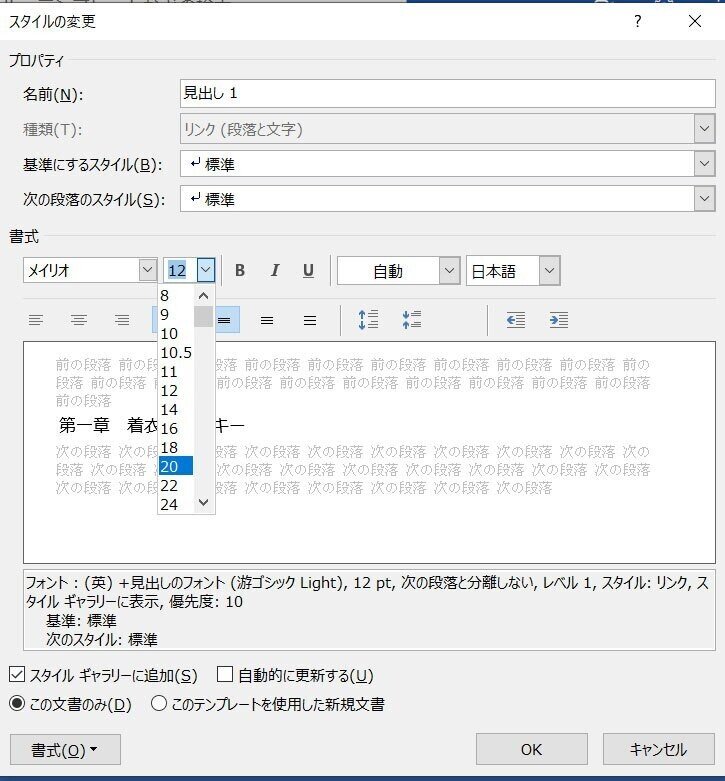Click the font size input showing 12
Image resolution: width=725 pixels, height=781 pixels.
point(180,270)
